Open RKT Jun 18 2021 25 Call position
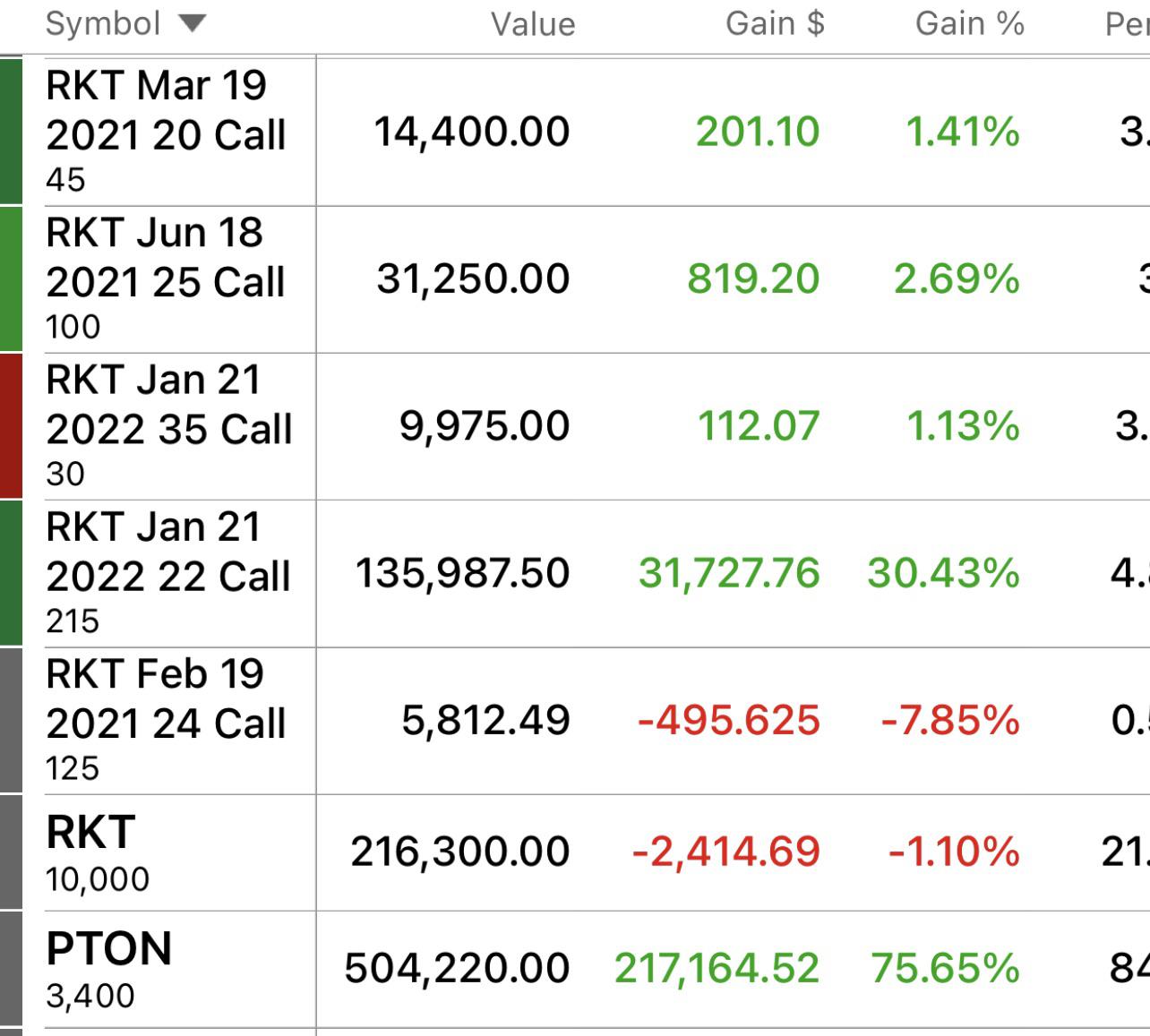This screenshot has width=1150, height=1036. (x=575, y=279)
